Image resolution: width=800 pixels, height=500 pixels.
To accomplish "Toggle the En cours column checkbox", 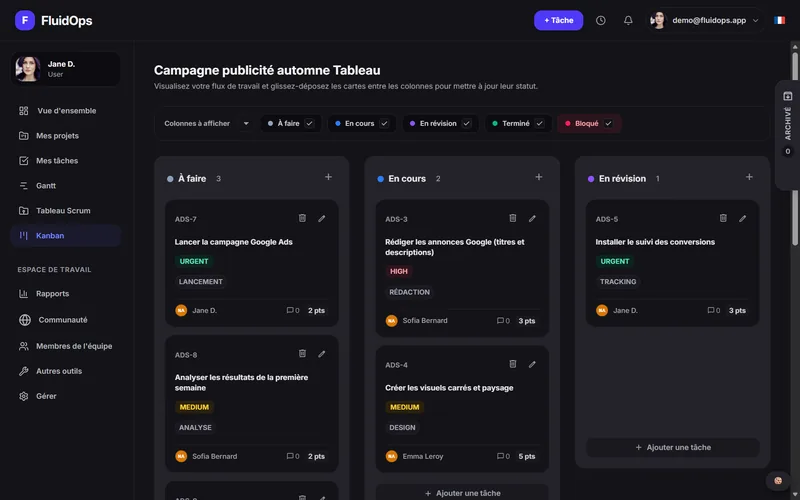I will (384, 123).
